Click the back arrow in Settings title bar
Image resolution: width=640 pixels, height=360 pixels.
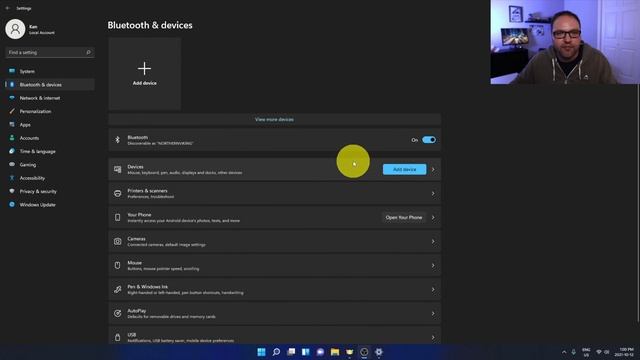coord(8,8)
